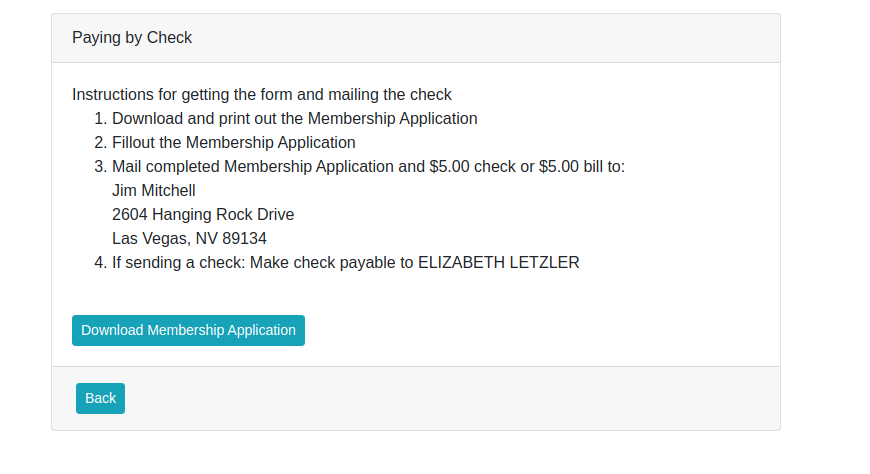This screenshot has height=474, width=870.
Task: Click the list number 1 marker
Action: [x=99, y=118]
